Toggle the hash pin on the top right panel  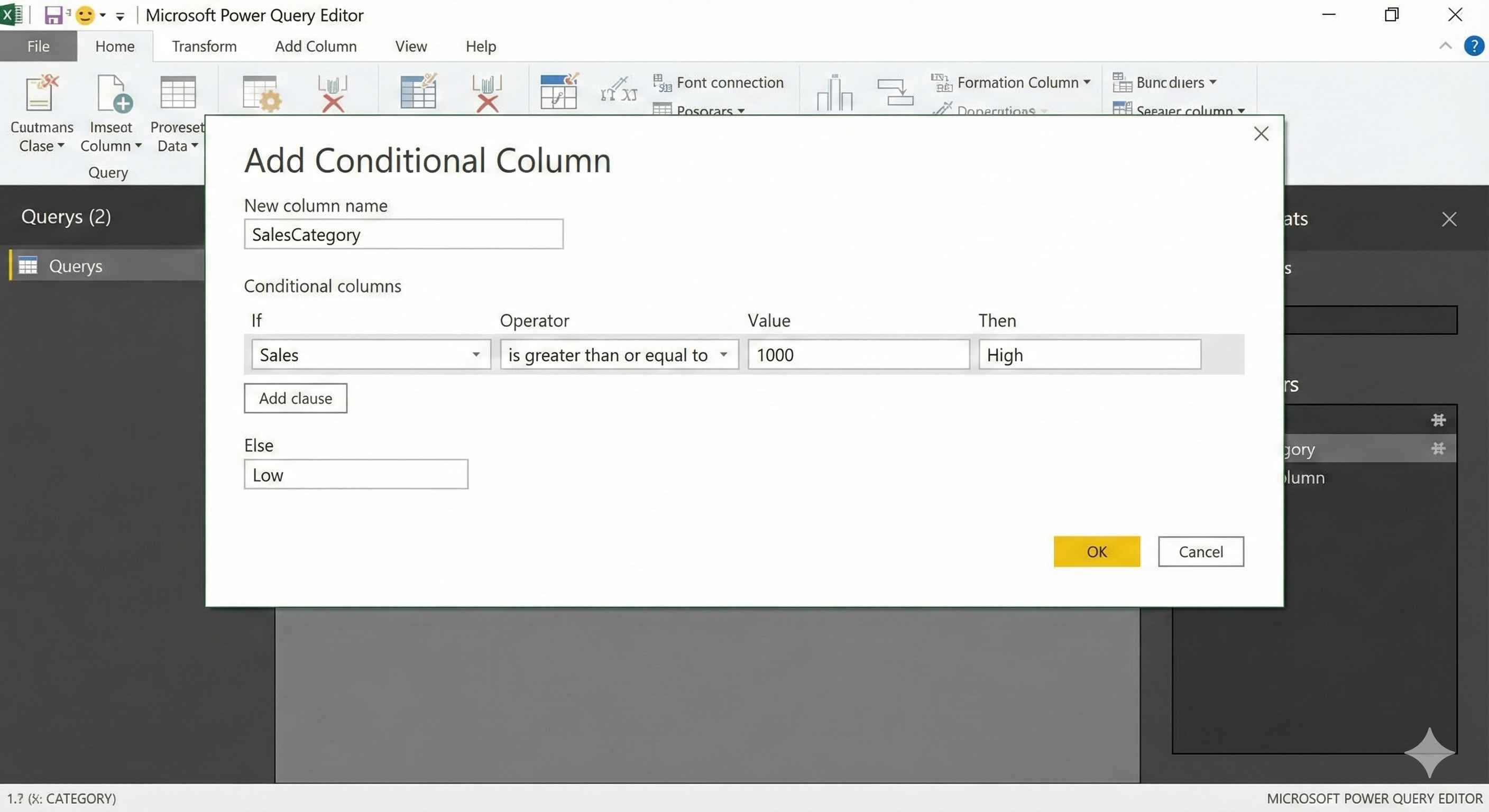point(1439,420)
